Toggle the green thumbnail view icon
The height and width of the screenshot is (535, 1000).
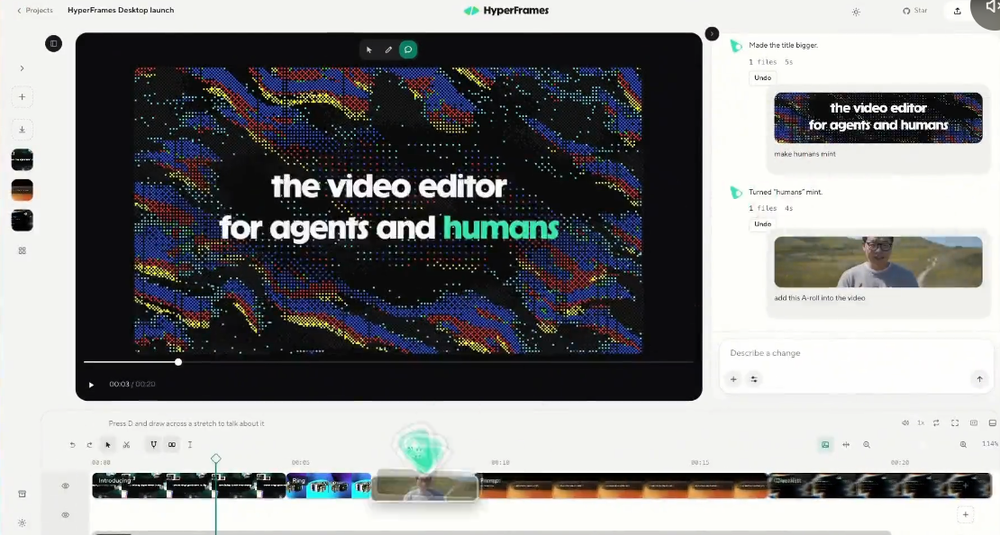click(825, 445)
